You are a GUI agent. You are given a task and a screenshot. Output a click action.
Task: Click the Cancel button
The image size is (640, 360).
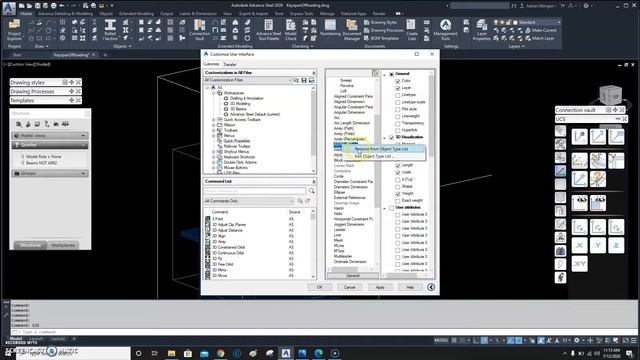pyautogui.click(x=349, y=287)
